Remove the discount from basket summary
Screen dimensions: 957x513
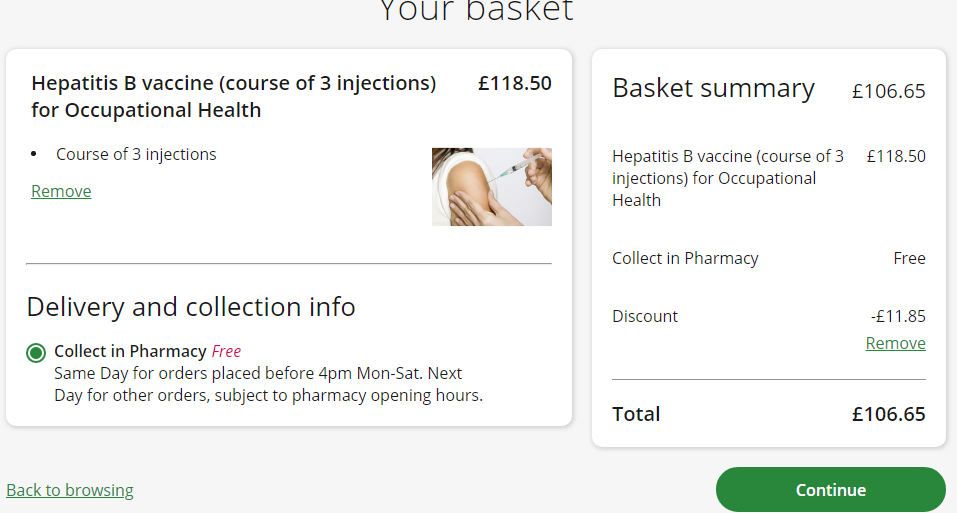(895, 343)
